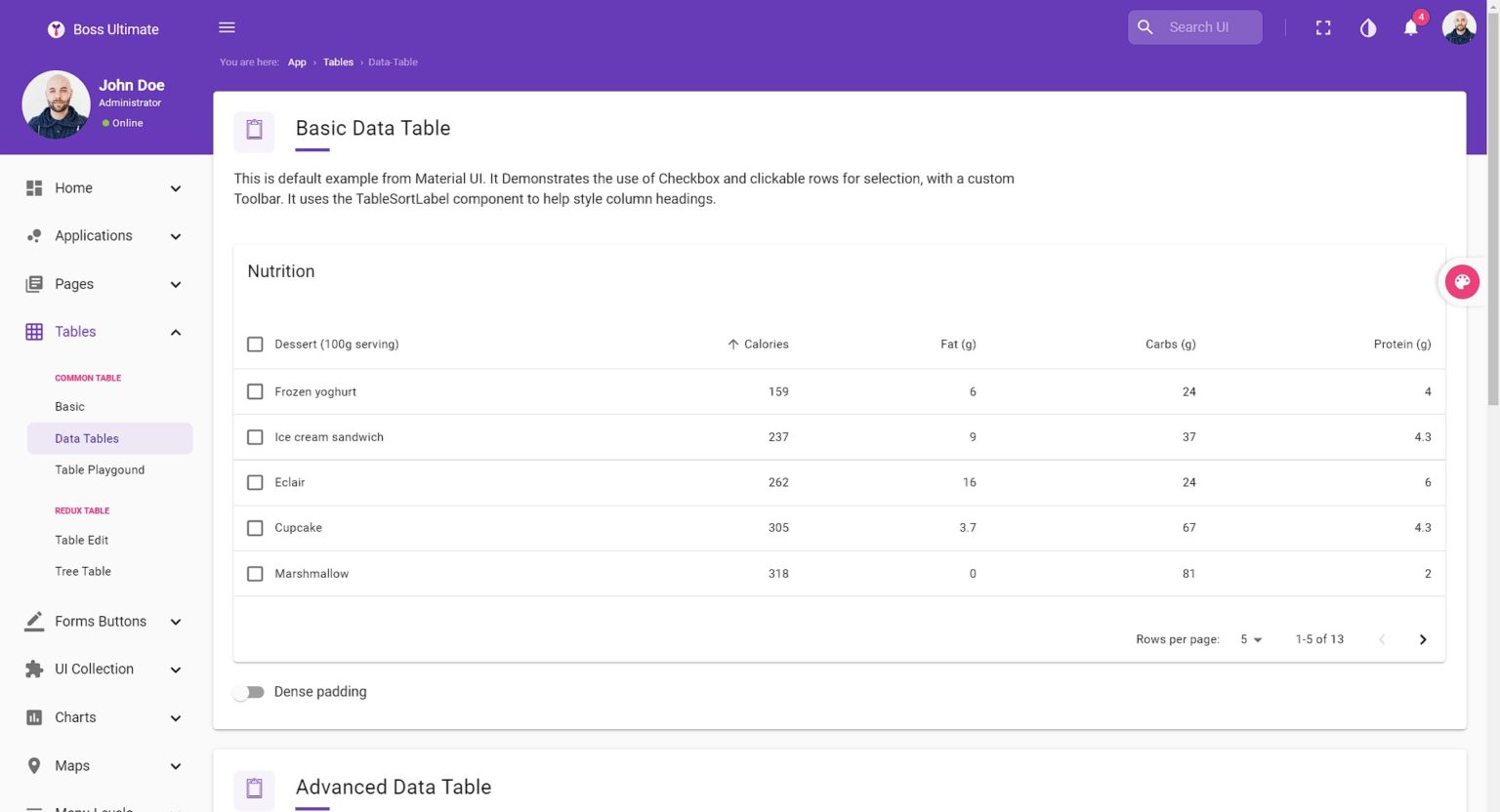The image size is (1500, 812).
Task: Enable the Dense padding switch
Action: pos(249,692)
